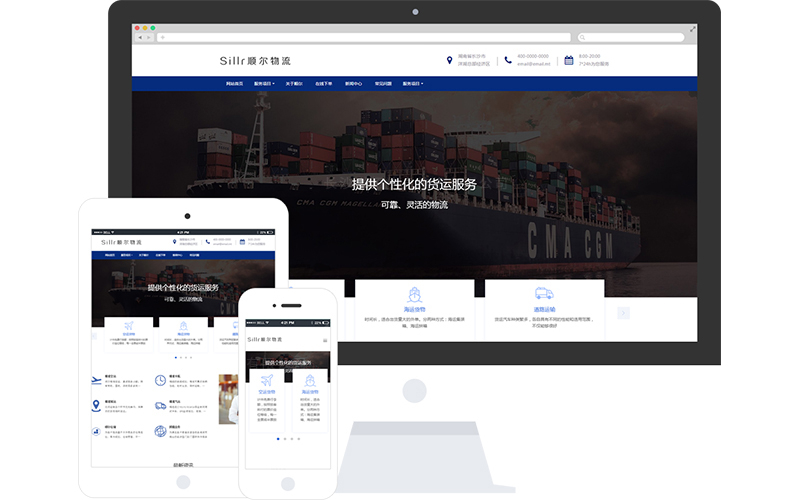Image resolution: width=800 pixels, height=500 pixels.
Task: Tap the tablet home button
Action: [183, 482]
